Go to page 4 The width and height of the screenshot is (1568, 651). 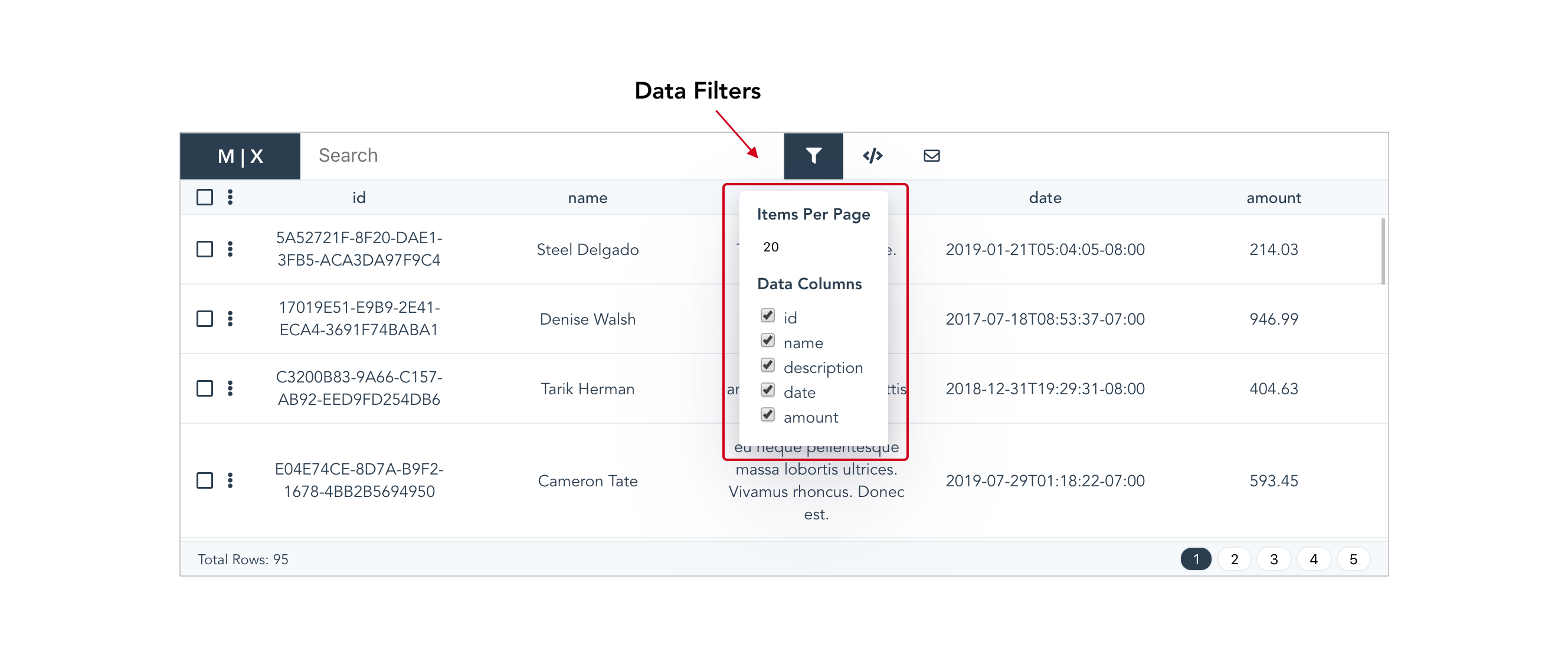(1314, 559)
